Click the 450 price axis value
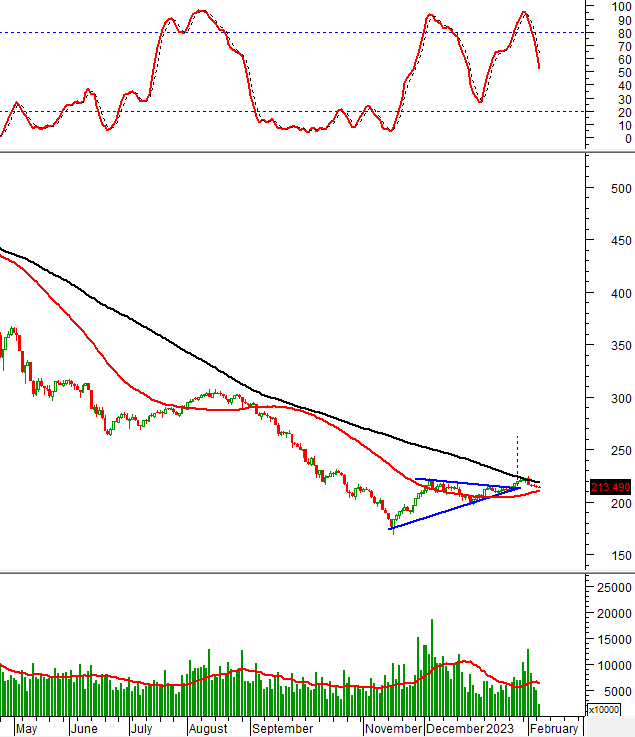Screen dimensions: 635x737 pos(621,241)
